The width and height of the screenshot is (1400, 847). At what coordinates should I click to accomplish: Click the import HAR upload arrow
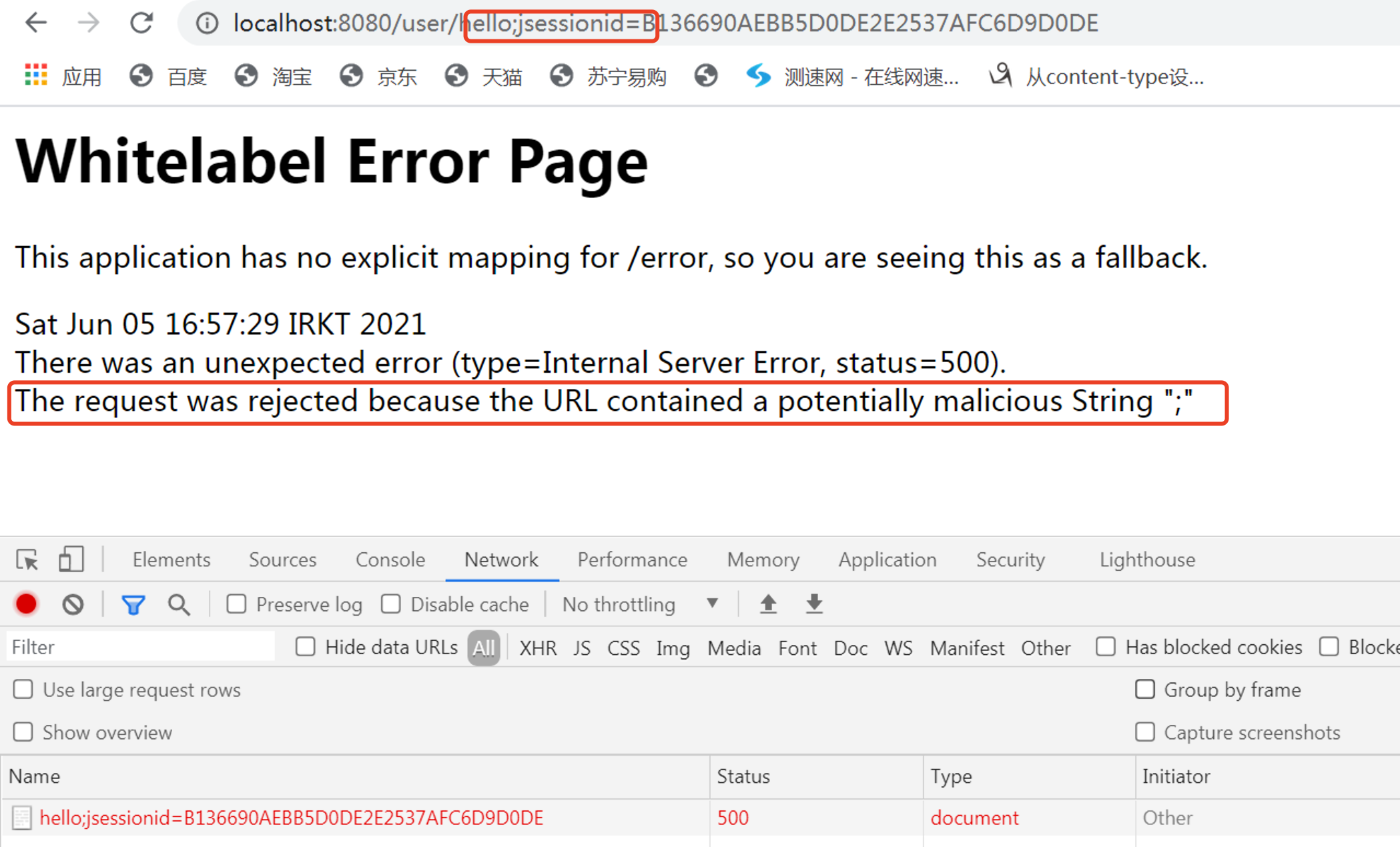768,604
